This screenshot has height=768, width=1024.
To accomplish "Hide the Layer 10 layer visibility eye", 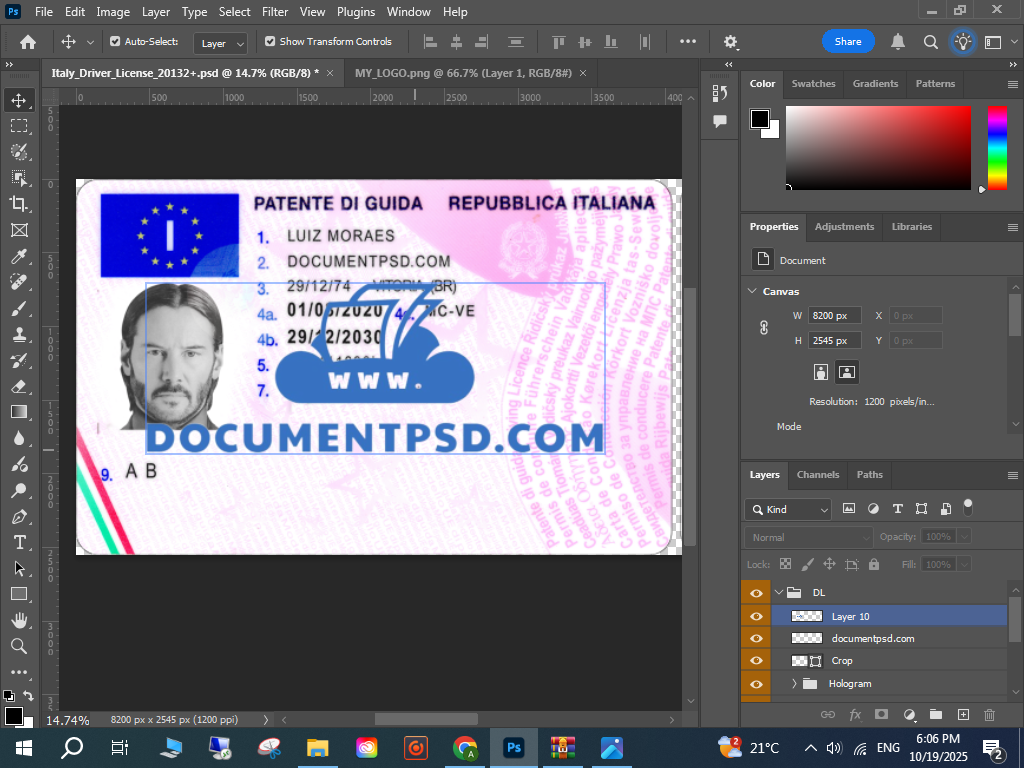I will click(756, 616).
